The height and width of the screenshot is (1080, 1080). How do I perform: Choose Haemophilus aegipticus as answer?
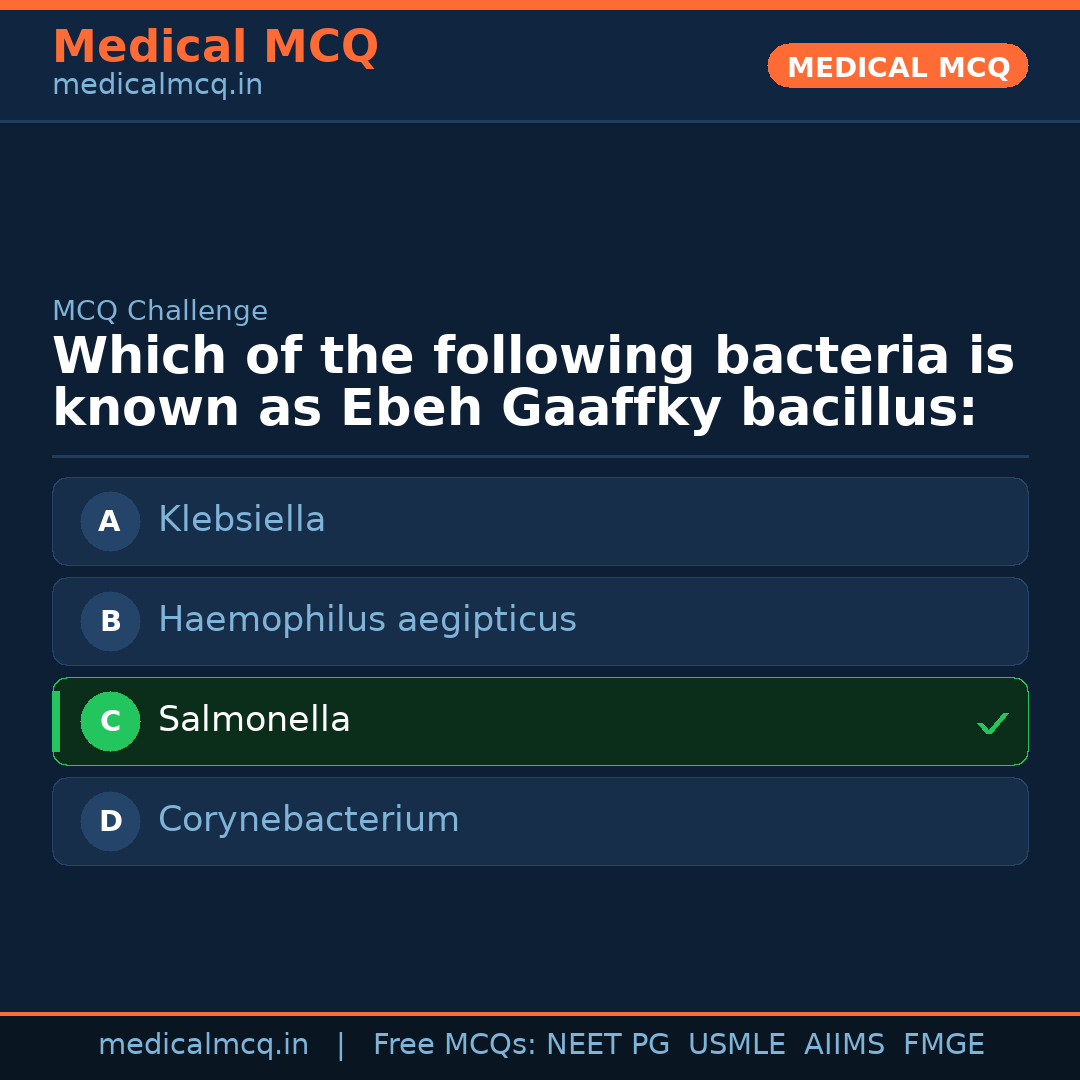(540, 621)
